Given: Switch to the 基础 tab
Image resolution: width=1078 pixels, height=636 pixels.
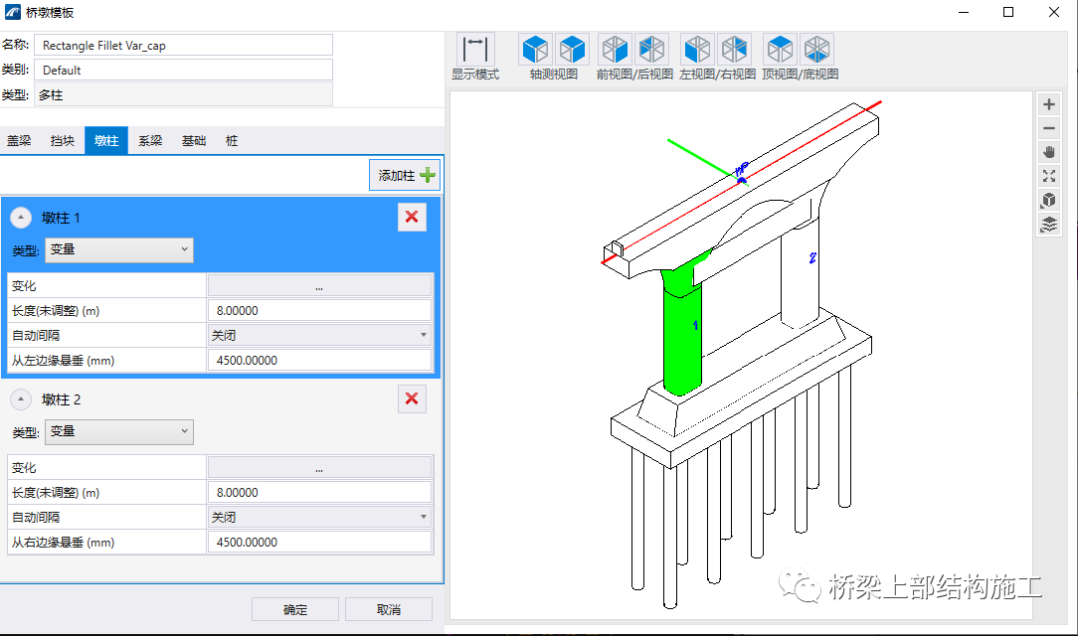Looking at the screenshot, I should click(x=194, y=141).
